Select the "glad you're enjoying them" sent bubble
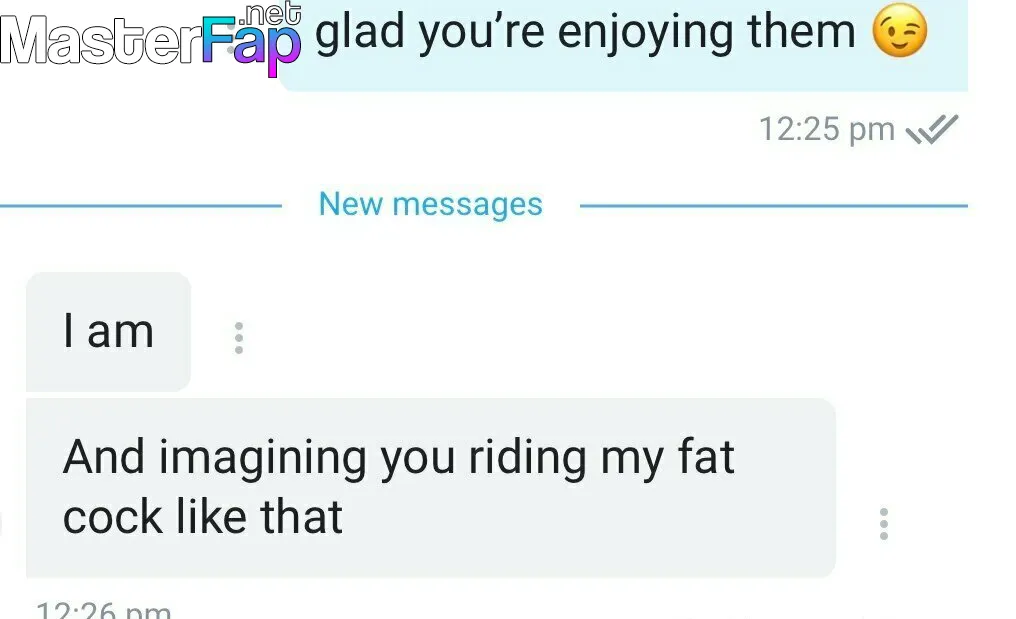Image resolution: width=1016 pixels, height=619 pixels. (623, 45)
